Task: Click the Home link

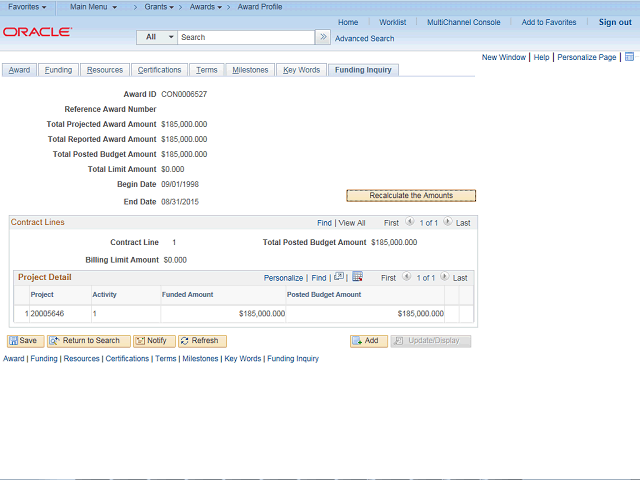Action: pyautogui.click(x=348, y=22)
